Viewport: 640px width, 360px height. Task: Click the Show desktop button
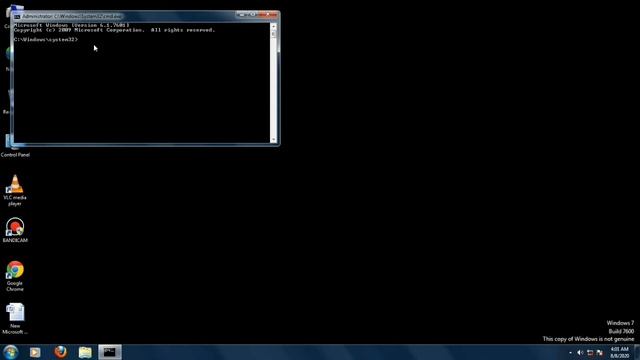click(637, 352)
